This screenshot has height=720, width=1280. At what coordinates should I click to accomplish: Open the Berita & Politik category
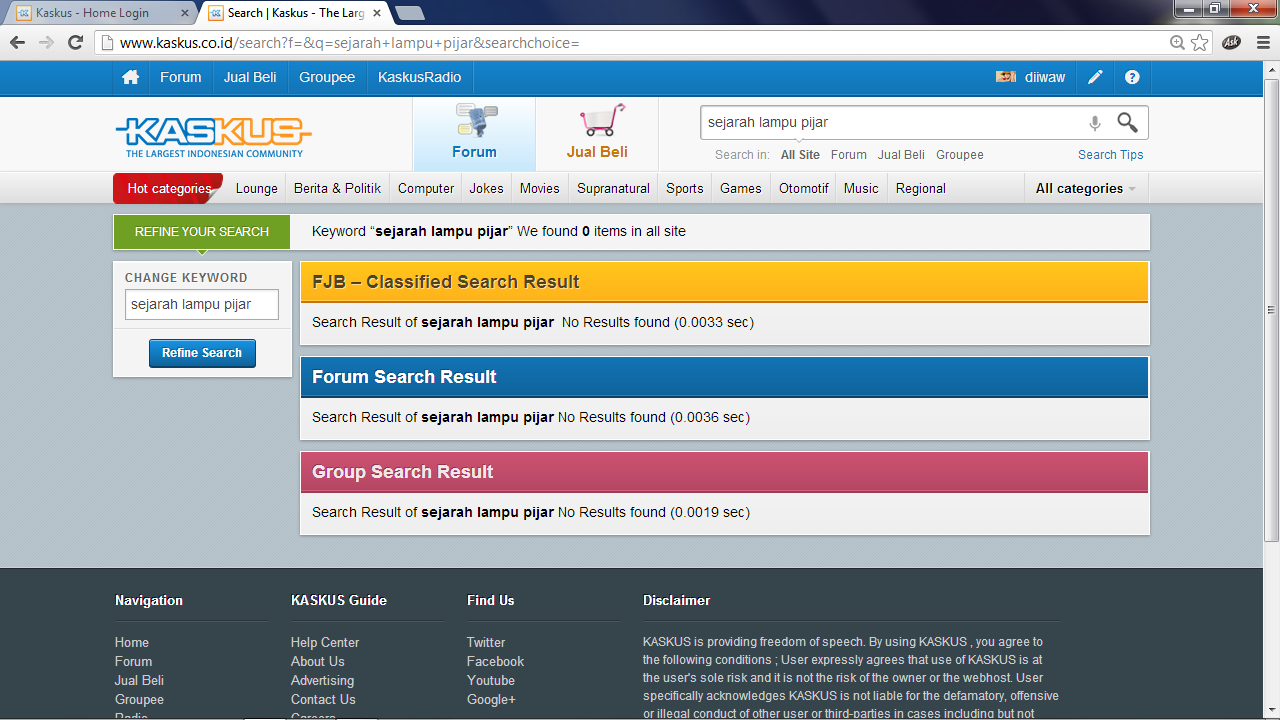(x=338, y=188)
